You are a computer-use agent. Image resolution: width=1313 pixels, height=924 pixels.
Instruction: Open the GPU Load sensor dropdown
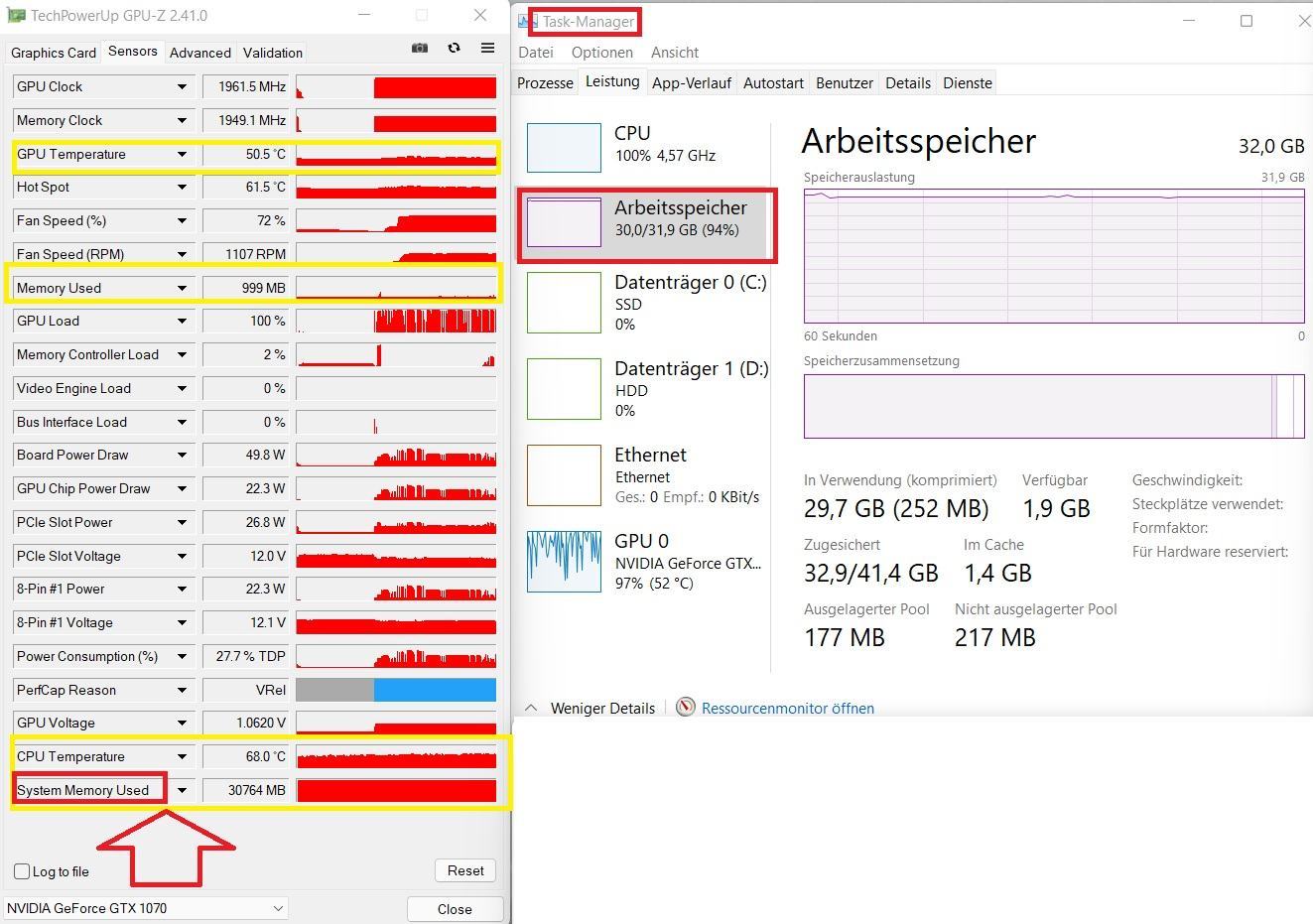click(x=182, y=322)
